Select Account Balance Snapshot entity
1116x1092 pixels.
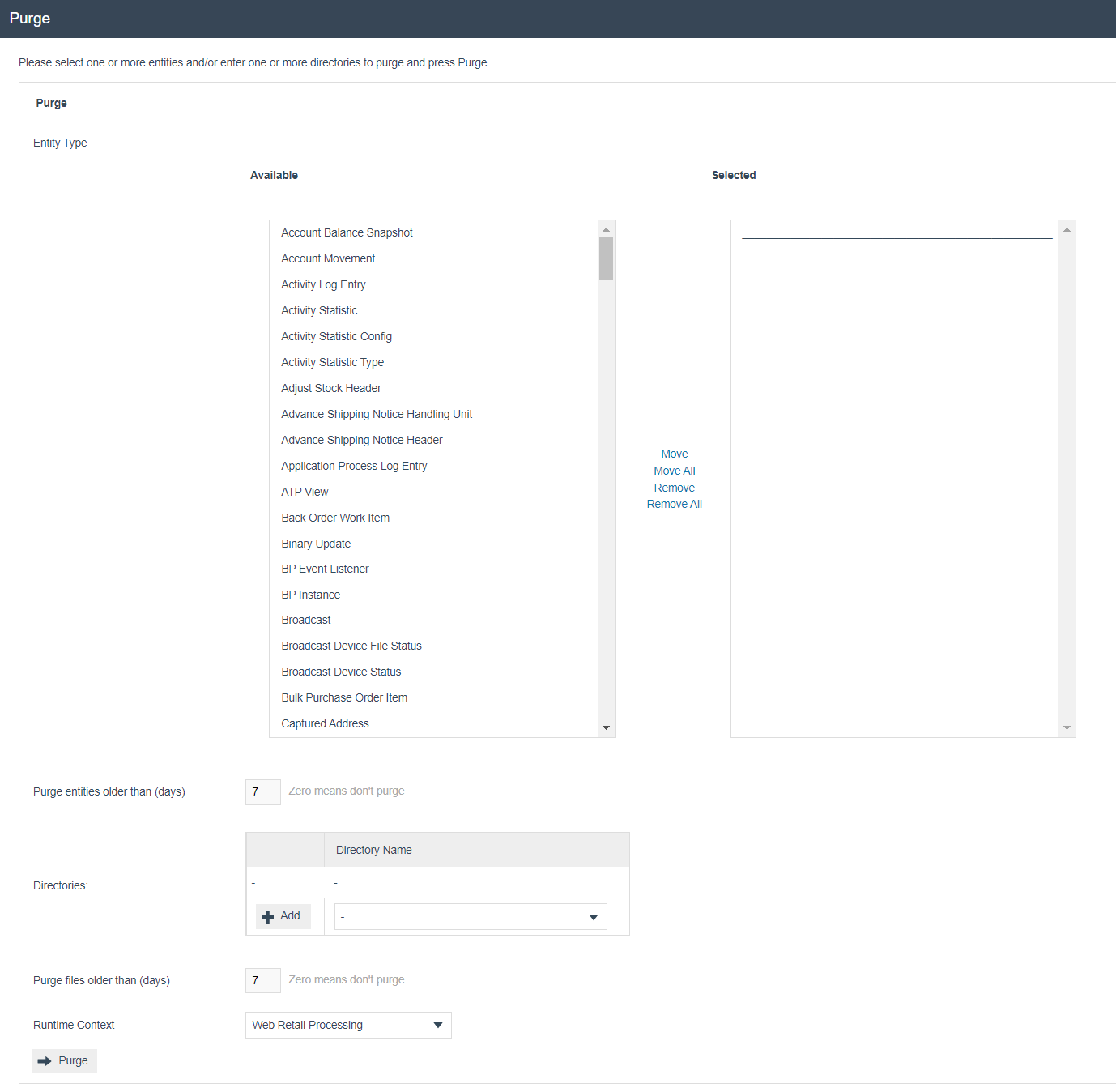point(347,232)
